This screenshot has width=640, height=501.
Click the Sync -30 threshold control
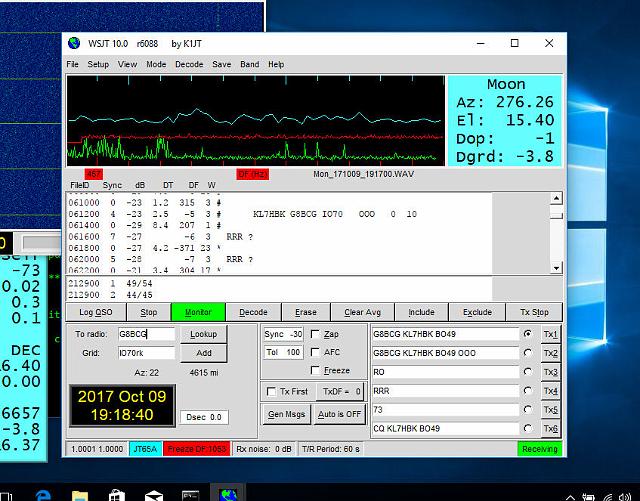coord(283,334)
